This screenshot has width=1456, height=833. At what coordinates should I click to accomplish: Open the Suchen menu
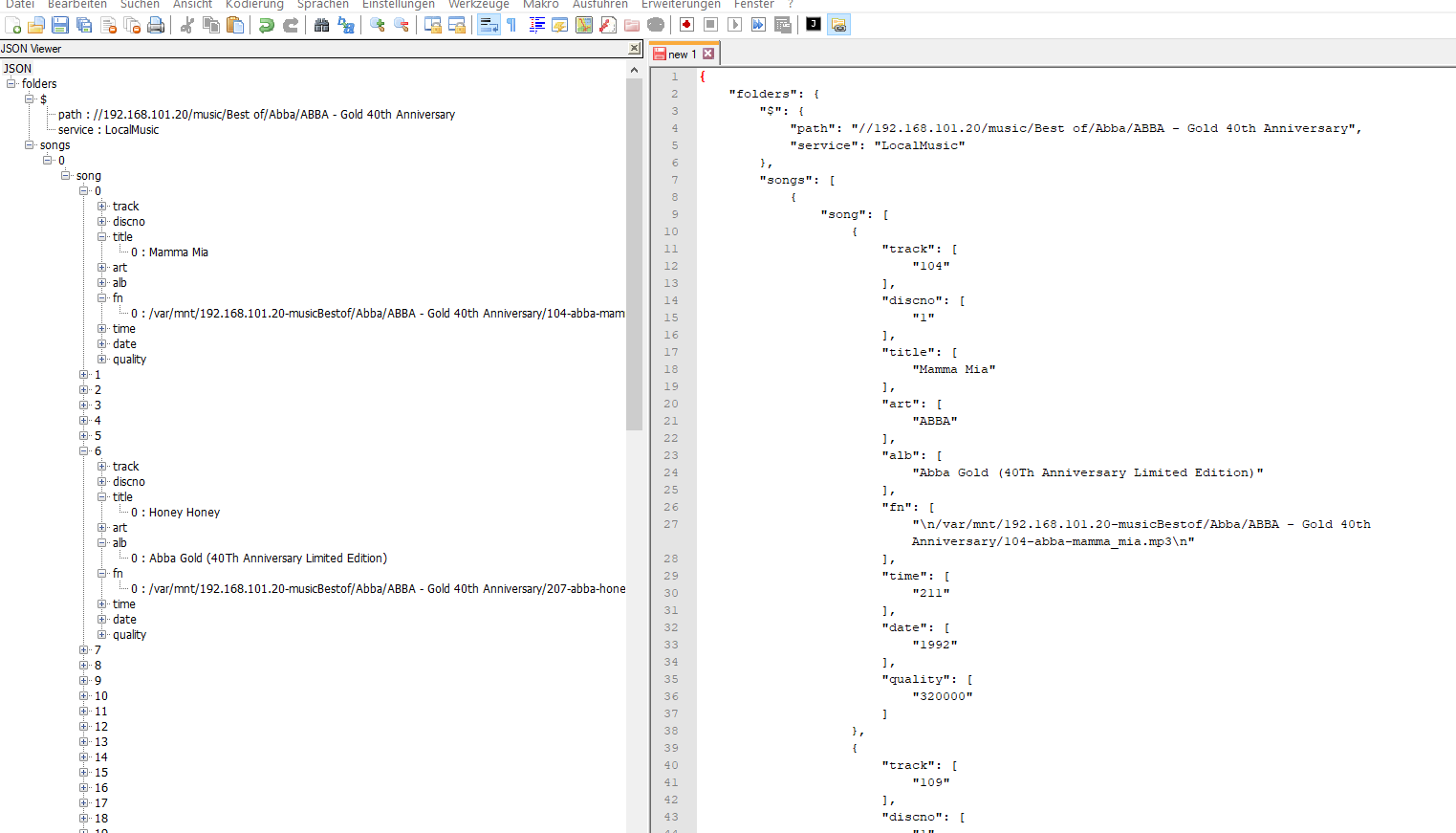point(140,5)
